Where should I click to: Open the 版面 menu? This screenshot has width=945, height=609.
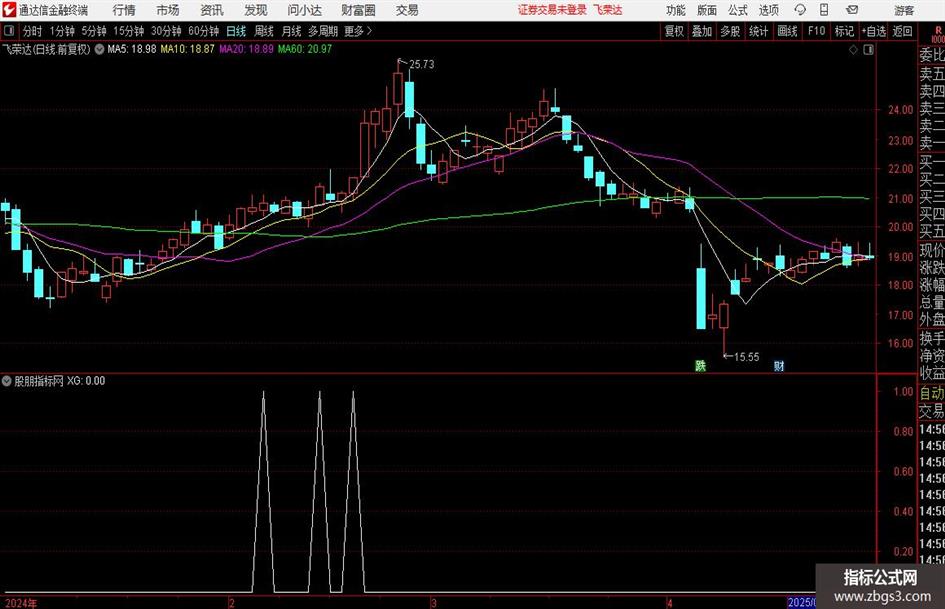coord(707,10)
